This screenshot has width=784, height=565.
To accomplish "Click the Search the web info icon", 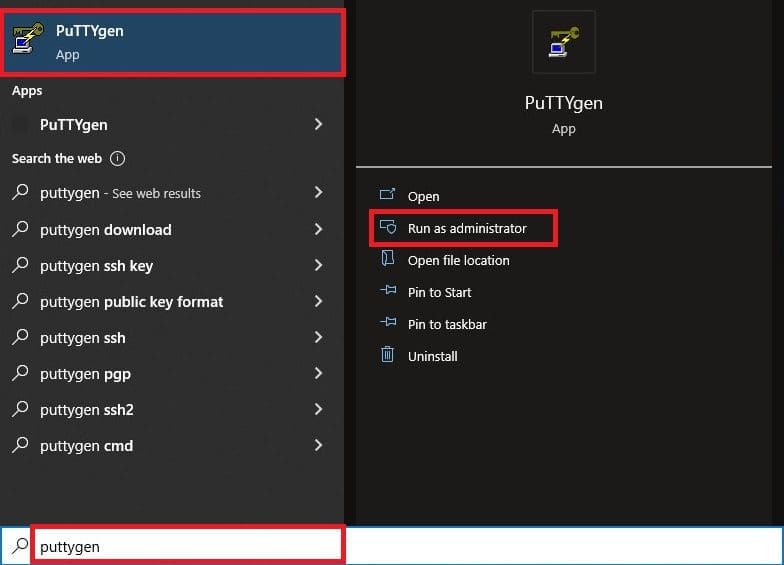I will [x=117, y=158].
